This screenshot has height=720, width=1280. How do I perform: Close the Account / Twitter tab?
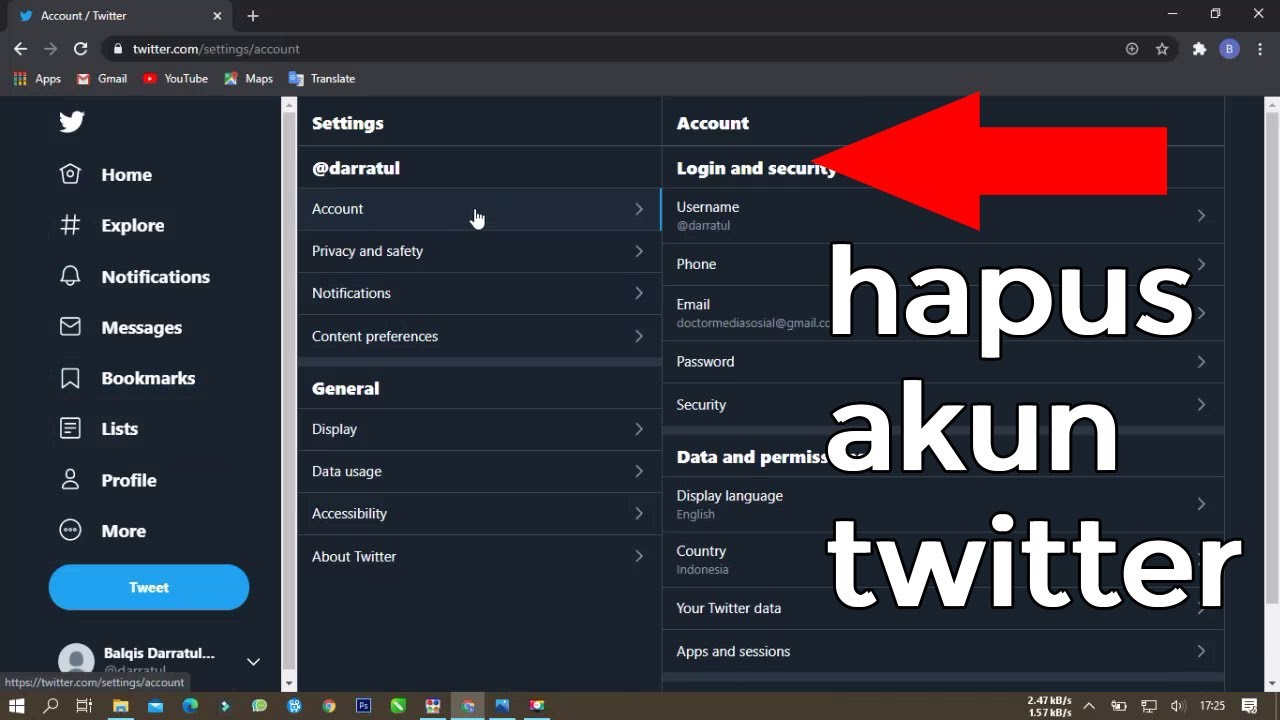tap(217, 16)
